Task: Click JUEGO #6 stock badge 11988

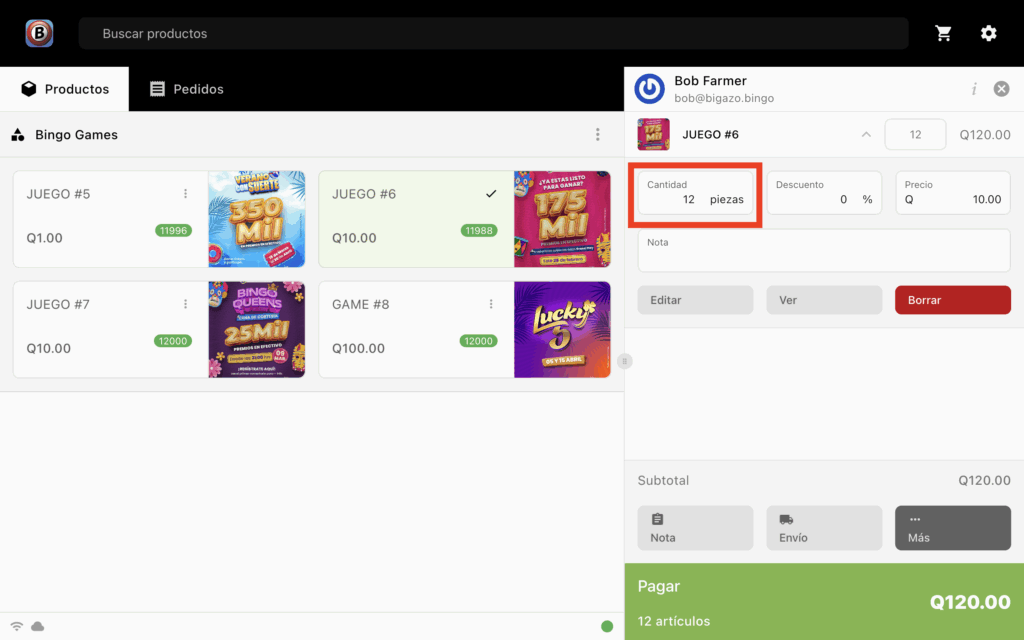Action: (x=479, y=231)
